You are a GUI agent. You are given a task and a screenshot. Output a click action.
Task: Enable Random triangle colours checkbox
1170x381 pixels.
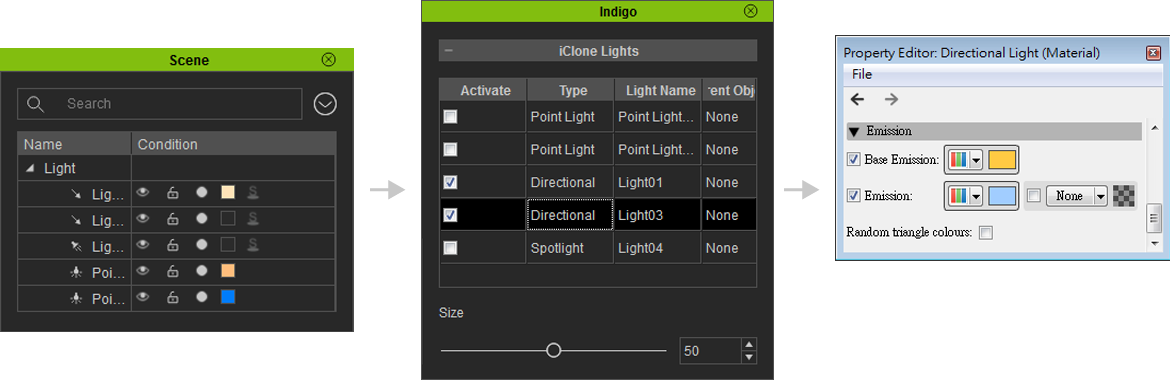tap(986, 233)
